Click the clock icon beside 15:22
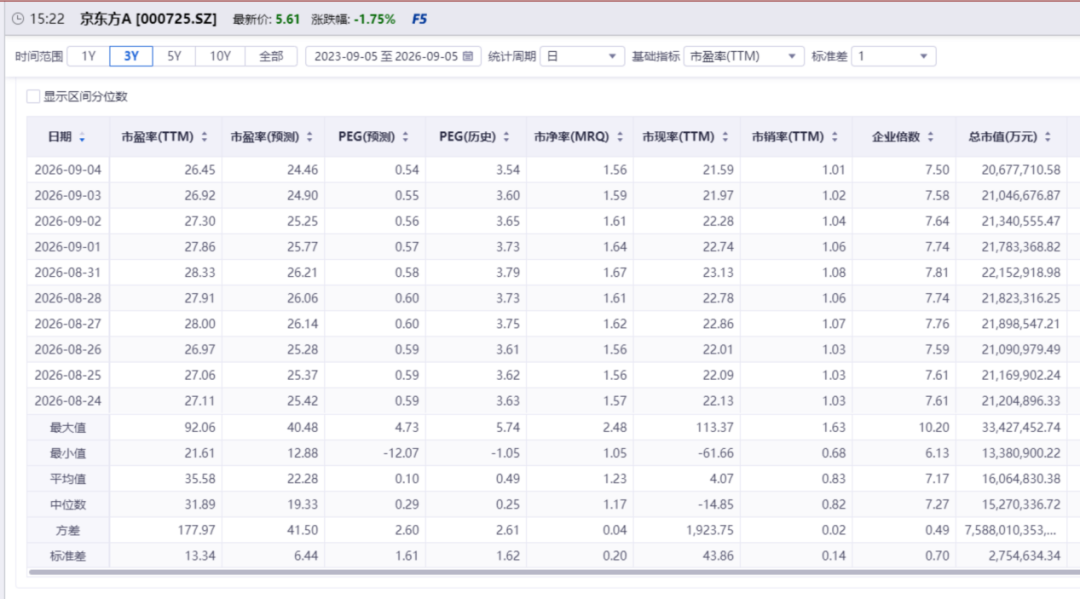The height and width of the screenshot is (599, 1080). pyautogui.click(x=18, y=19)
